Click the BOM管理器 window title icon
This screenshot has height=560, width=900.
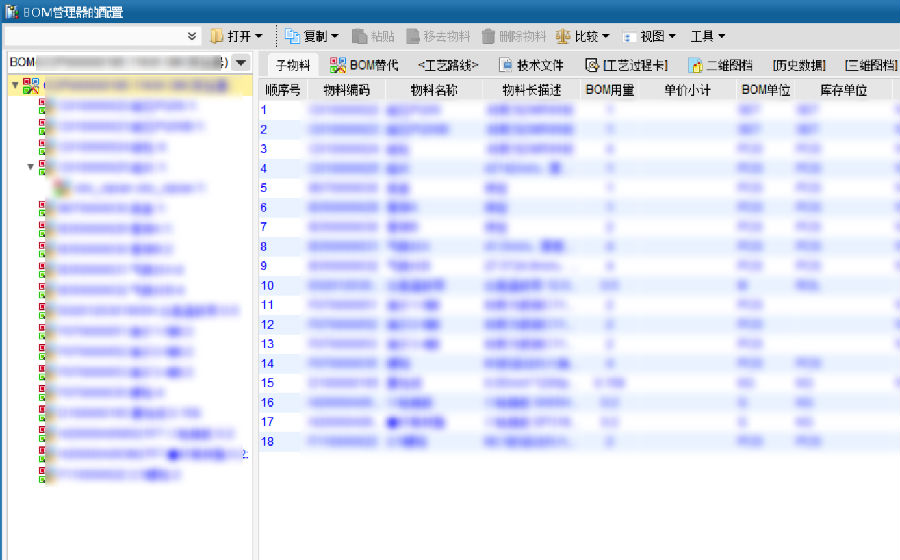pos(11,11)
